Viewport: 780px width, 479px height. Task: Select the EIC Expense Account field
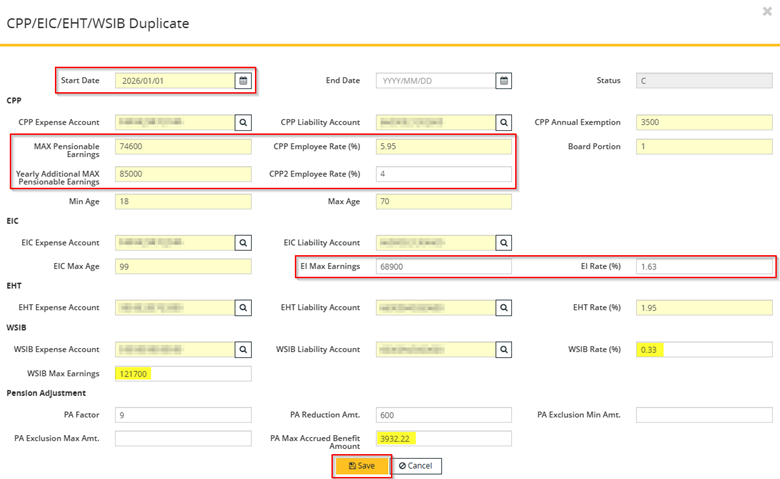(x=175, y=243)
